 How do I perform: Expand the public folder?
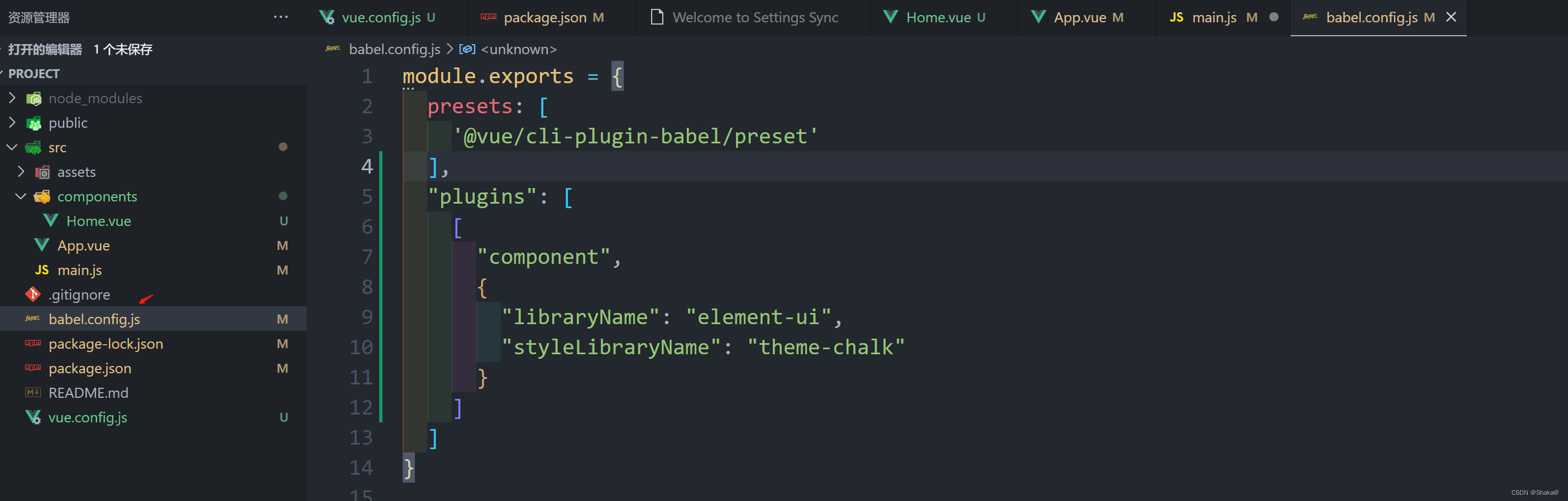point(12,122)
